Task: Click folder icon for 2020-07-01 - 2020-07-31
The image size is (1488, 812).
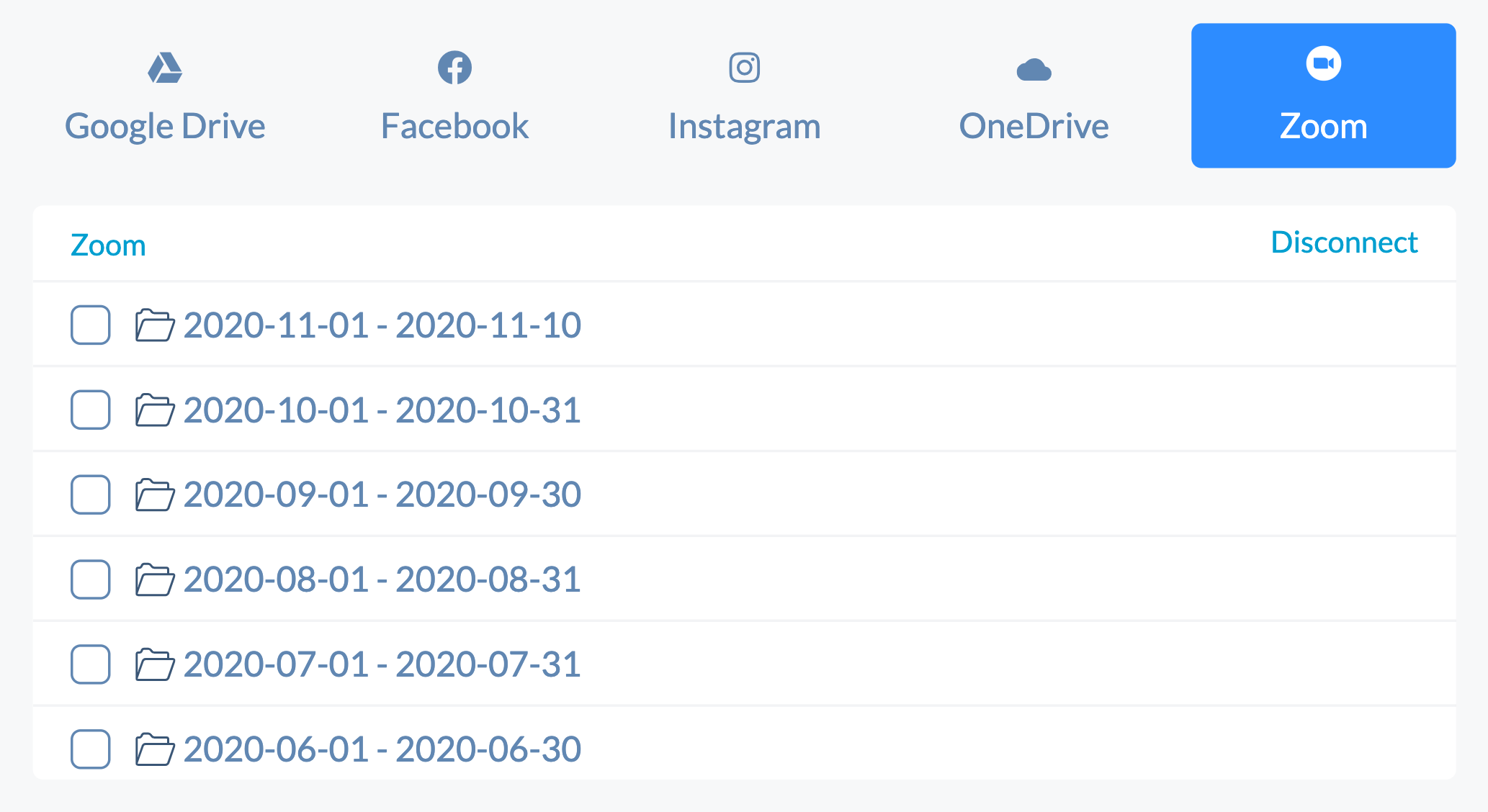Action: [x=155, y=664]
